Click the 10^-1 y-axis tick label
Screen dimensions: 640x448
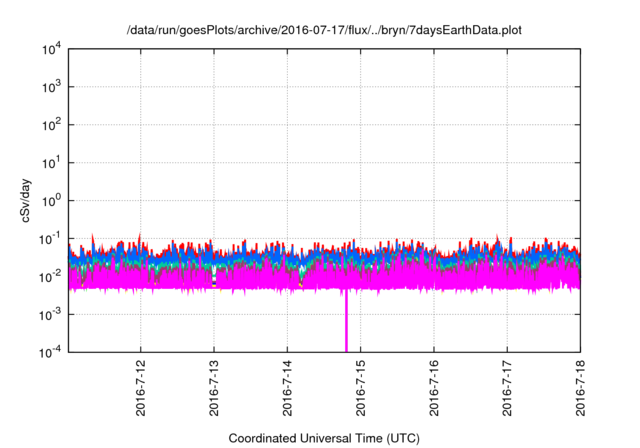(50, 239)
